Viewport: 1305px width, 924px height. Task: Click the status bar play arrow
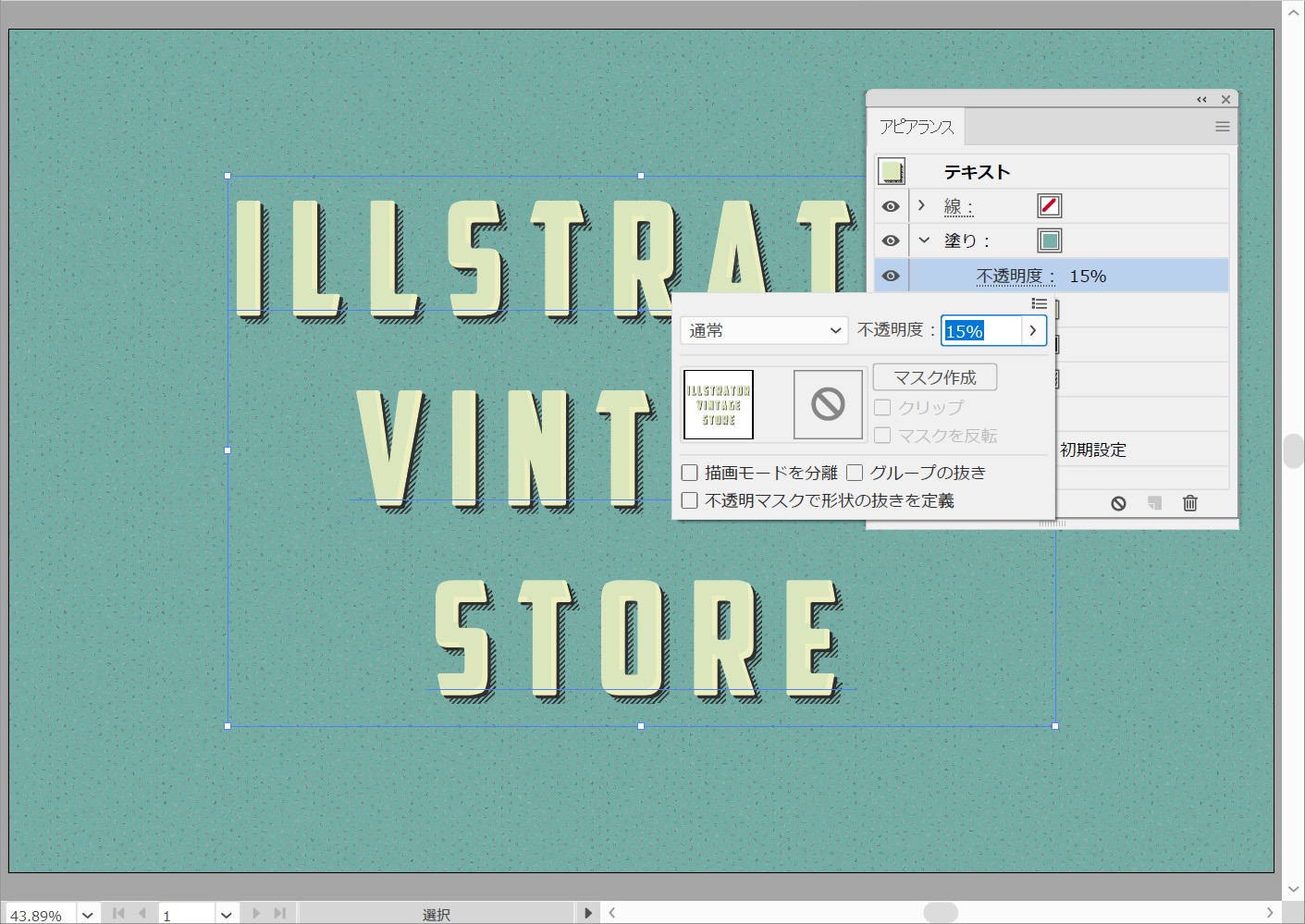(588, 913)
